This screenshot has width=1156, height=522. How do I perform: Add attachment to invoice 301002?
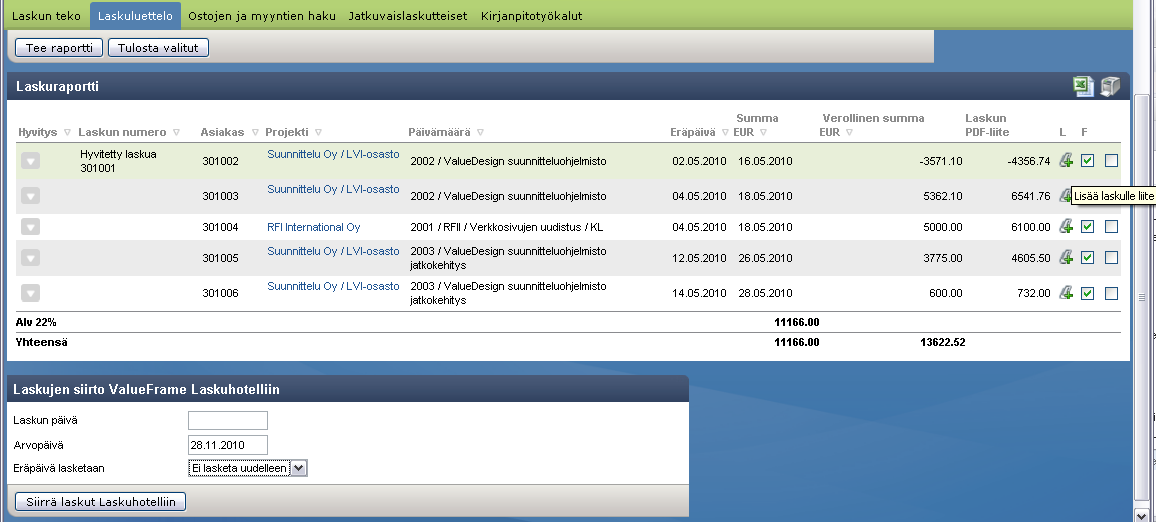1065,160
